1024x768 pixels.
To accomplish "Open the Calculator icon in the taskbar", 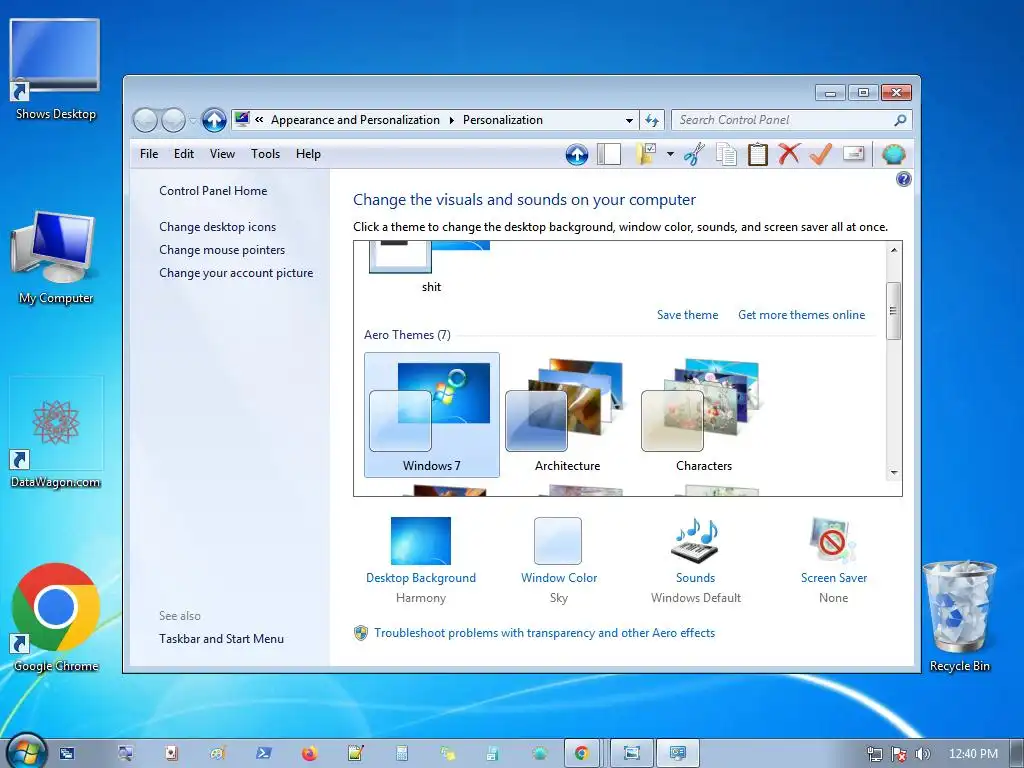I will point(402,753).
